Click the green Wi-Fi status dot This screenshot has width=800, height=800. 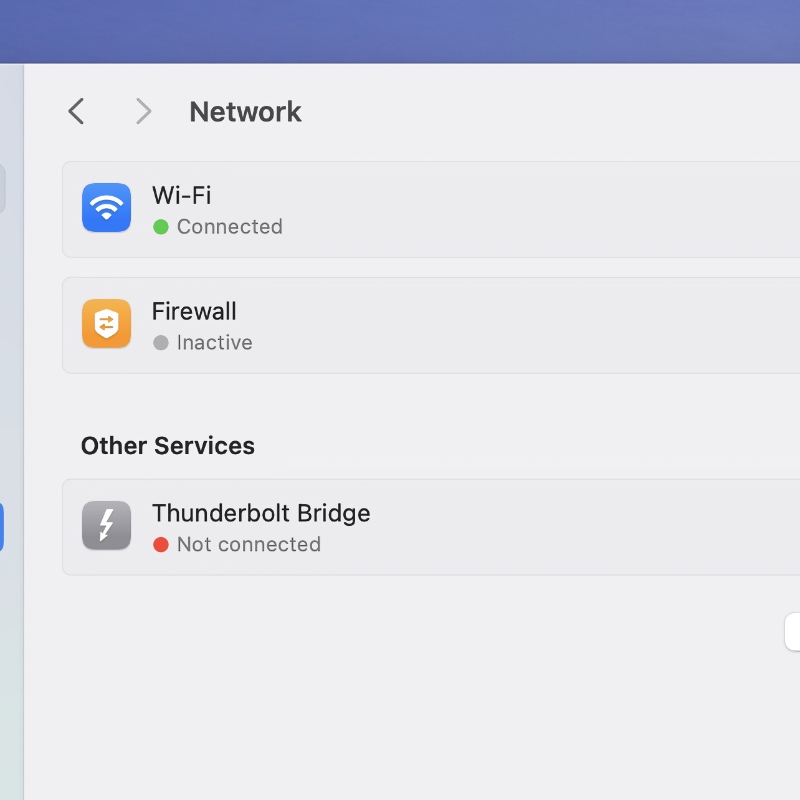[160, 227]
